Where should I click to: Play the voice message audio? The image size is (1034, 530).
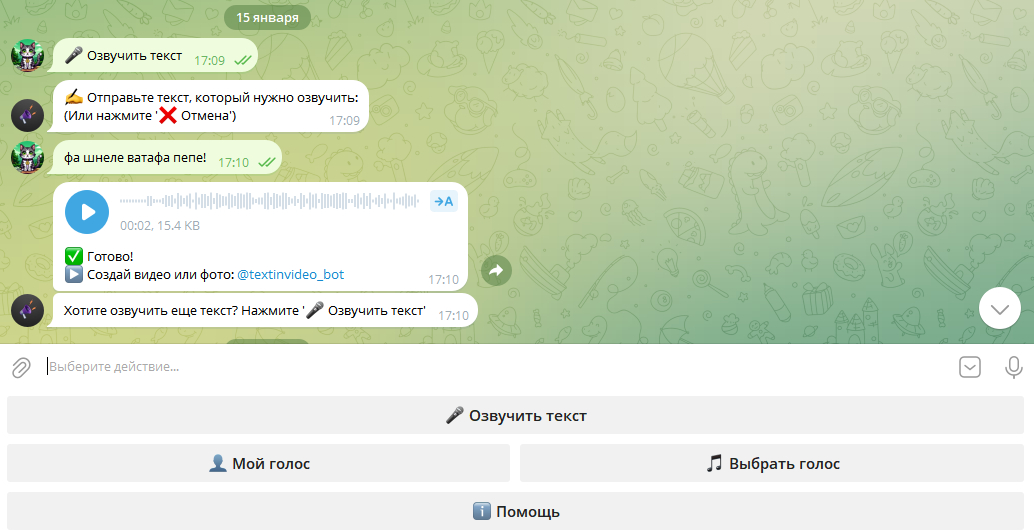[87, 212]
